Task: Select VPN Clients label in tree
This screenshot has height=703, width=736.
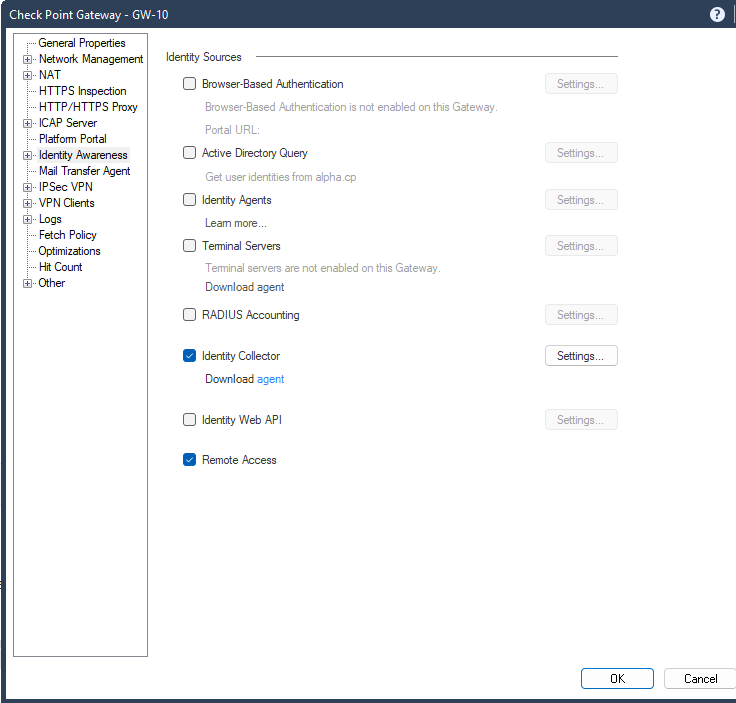Action: pyautogui.click(x=67, y=203)
